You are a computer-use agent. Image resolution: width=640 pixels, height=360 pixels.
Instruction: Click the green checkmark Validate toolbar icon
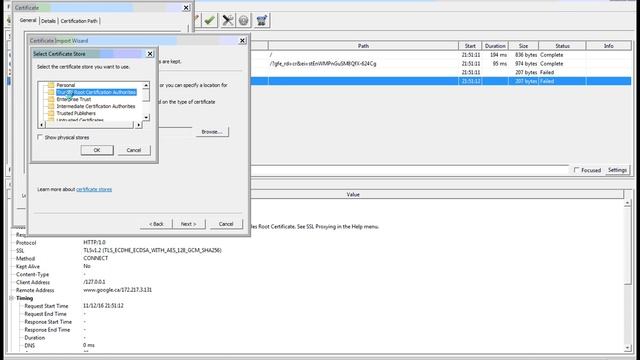tap(210, 20)
